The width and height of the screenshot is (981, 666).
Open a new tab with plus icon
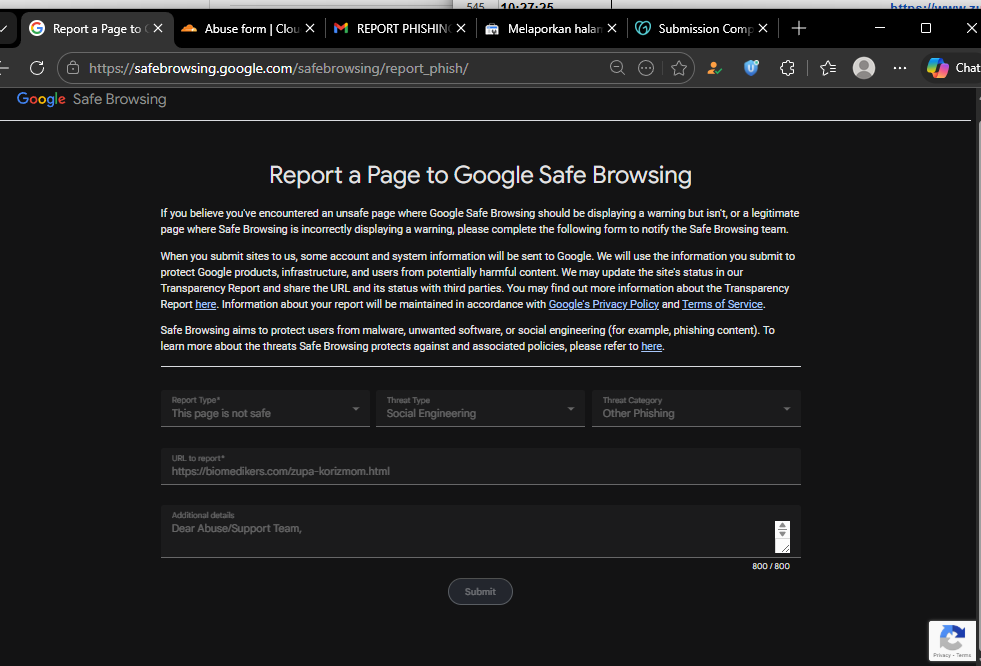point(799,28)
